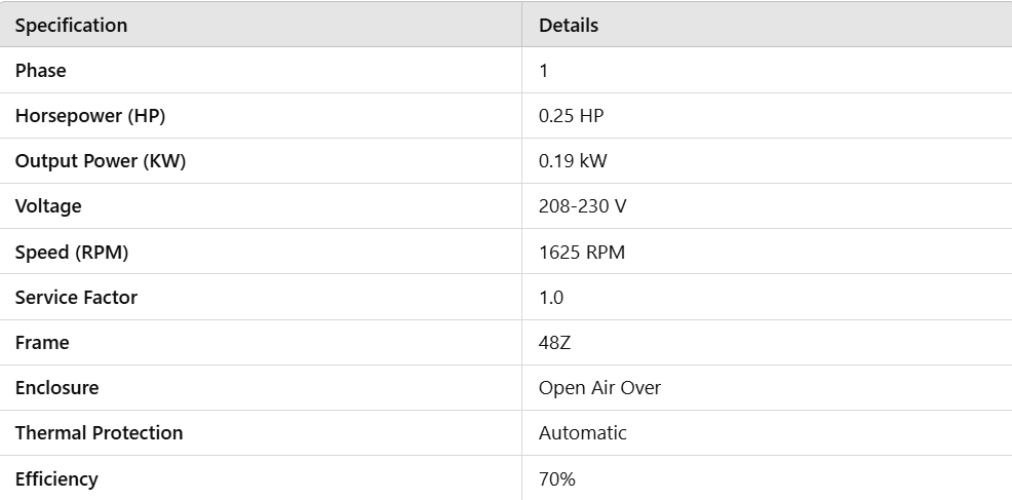Select the 1.0 service factor value
This screenshot has height=500, width=1012.
coord(549,298)
